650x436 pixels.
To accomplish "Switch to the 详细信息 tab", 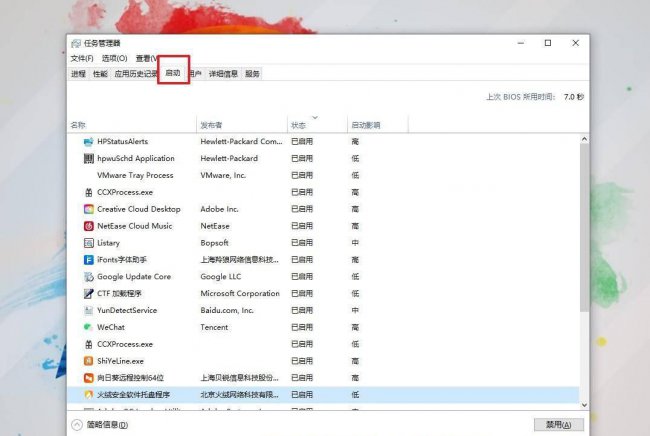I will click(223, 74).
